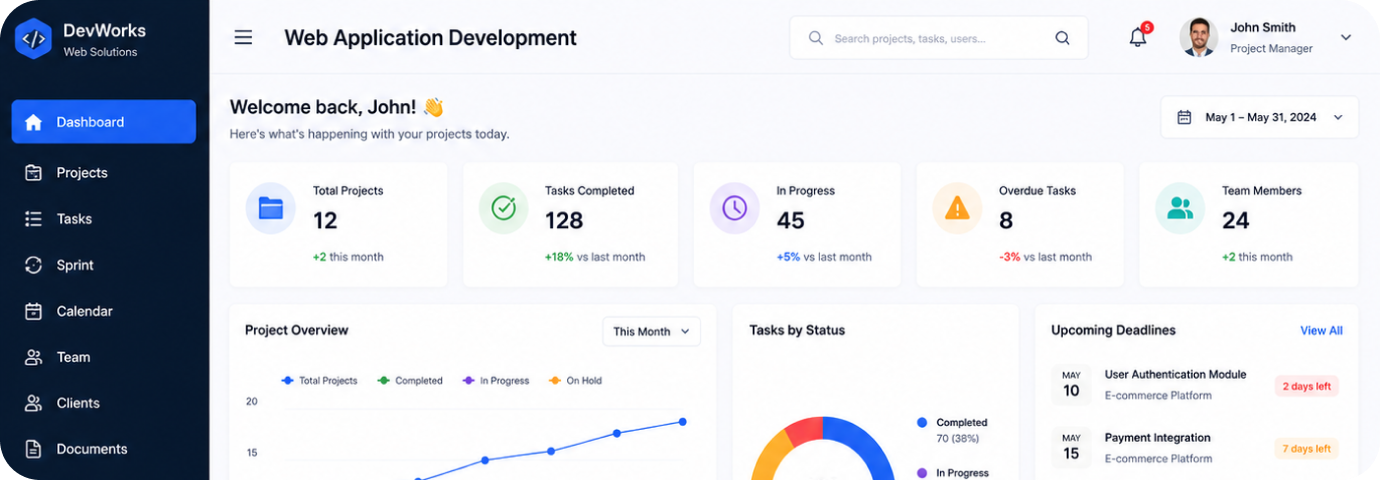Screen dimensions: 1380x480
Task: Click the View All deadlines link
Action: pyautogui.click(x=1321, y=330)
